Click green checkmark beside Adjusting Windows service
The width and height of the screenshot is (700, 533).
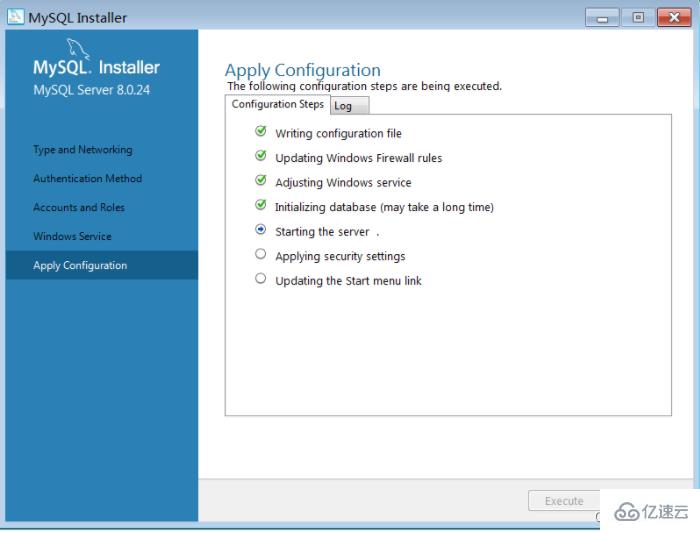pos(261,182)
